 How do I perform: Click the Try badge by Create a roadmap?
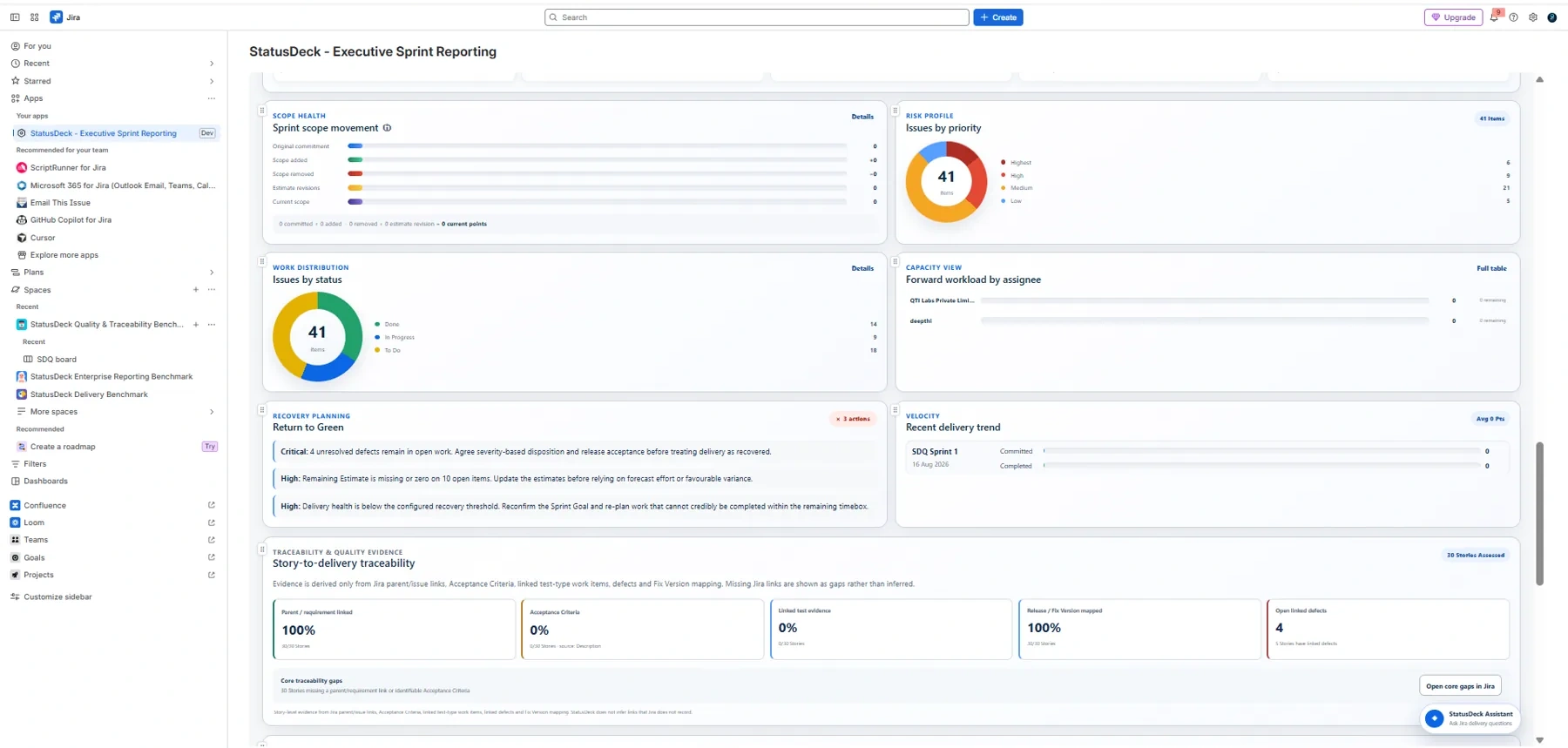[x=210, y=447]
